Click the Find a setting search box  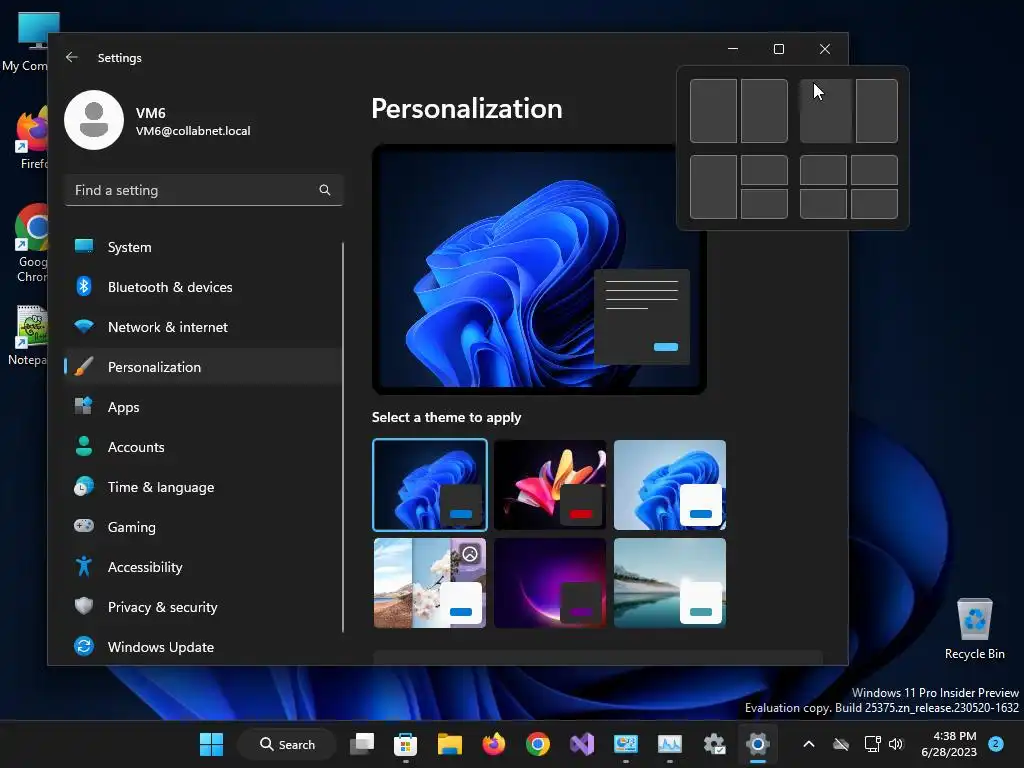click(204, 190)
